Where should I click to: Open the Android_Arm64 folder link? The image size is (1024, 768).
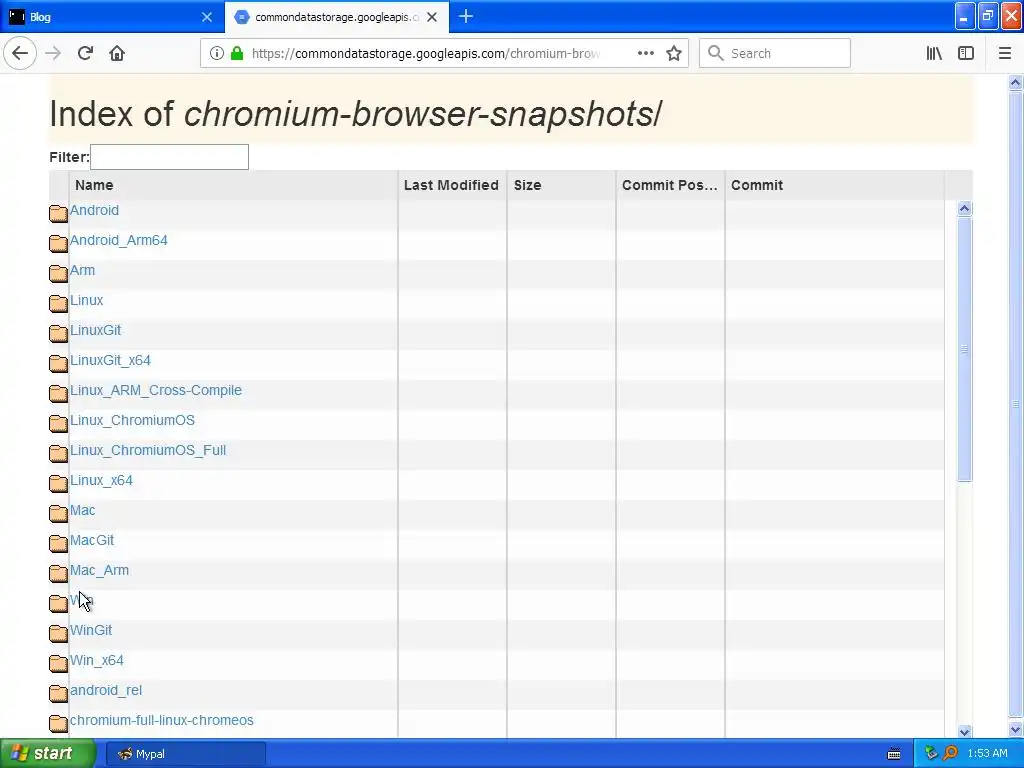point(119,240)
